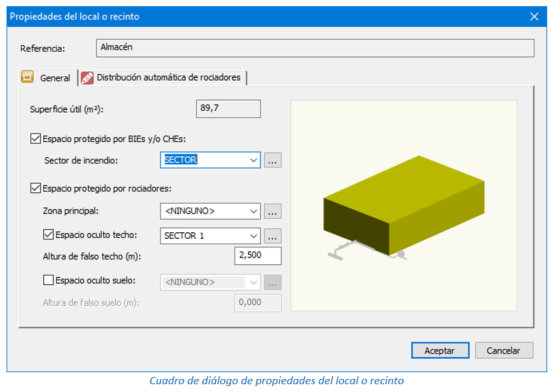Image resolution: width=554 pixels, height=391 pixels.
Task: Open the ellipsis editor beside Espacio oculto techo
Action: tap(272, 236)
